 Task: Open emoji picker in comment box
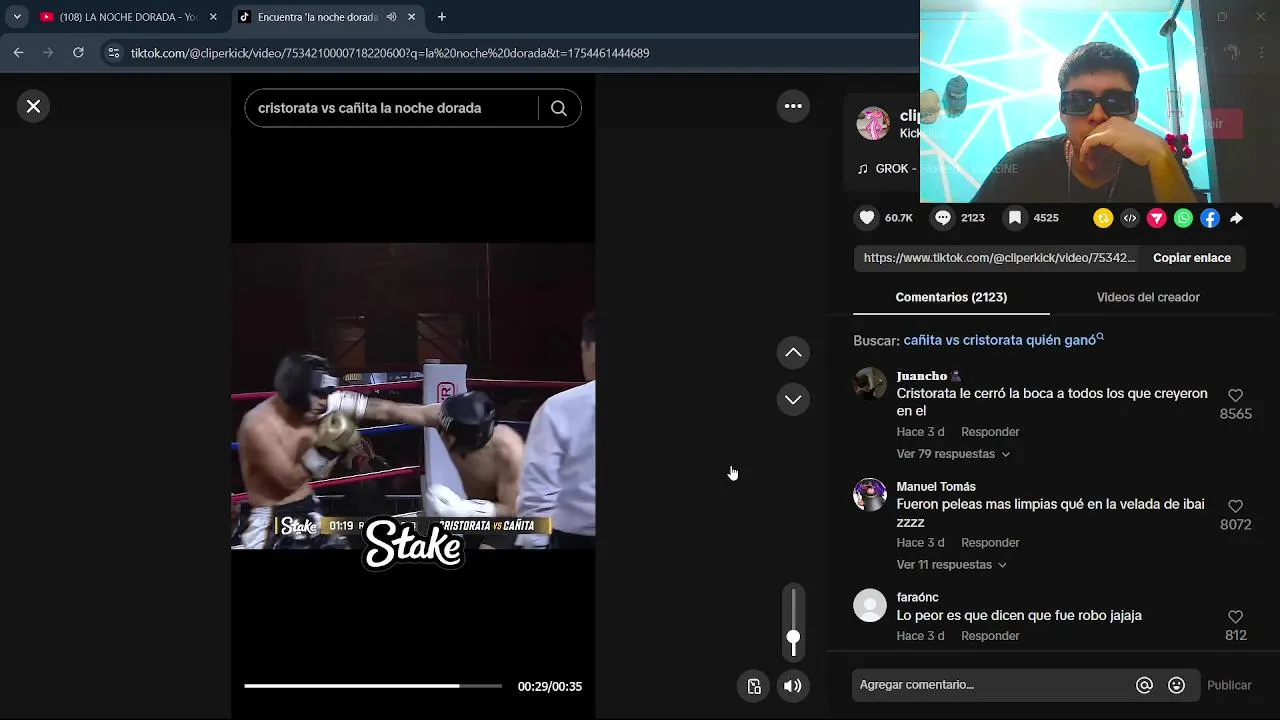[x=1176, y=685]
